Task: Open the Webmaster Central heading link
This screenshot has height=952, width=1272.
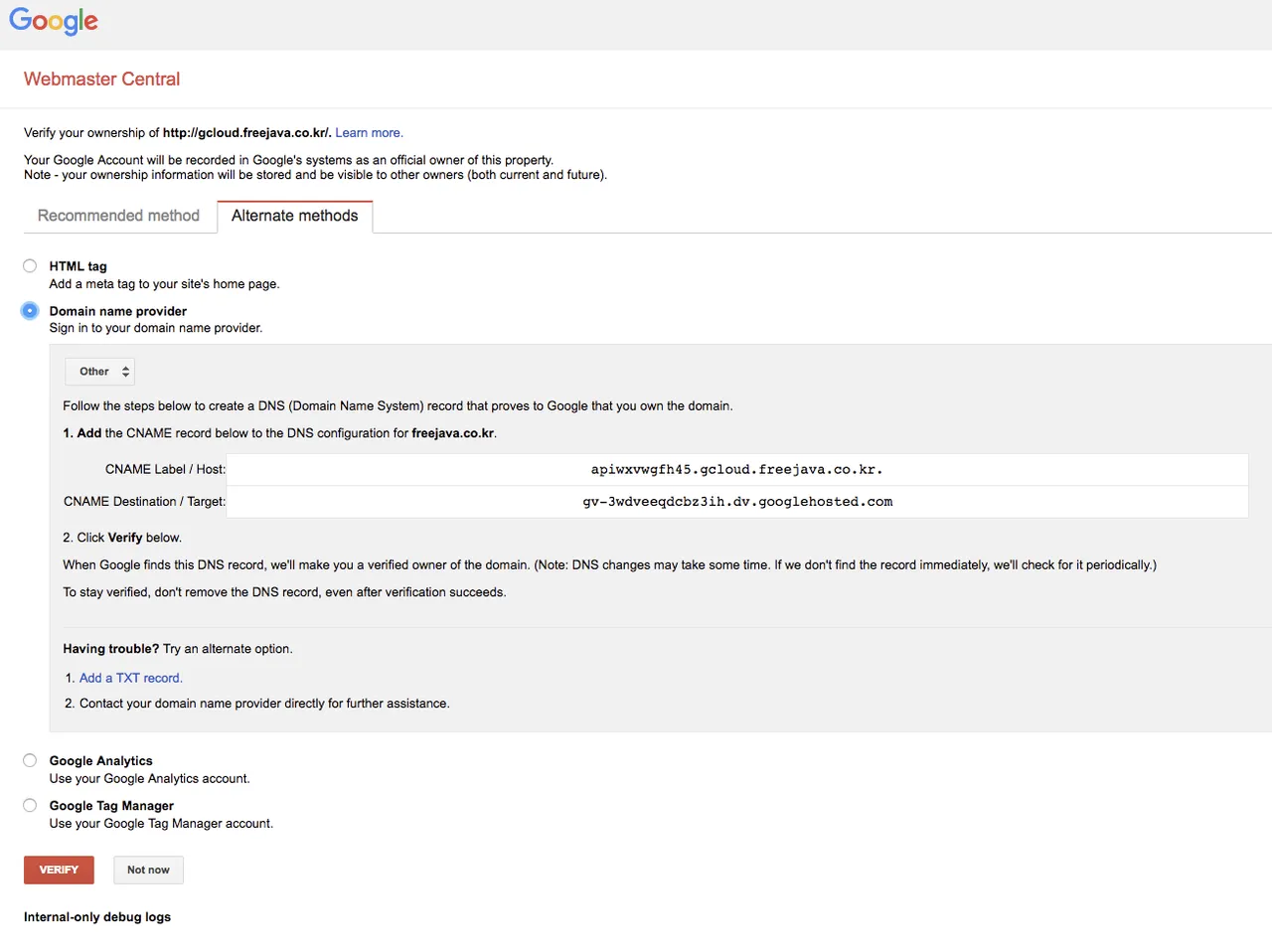Action: (x=101, y=79)
